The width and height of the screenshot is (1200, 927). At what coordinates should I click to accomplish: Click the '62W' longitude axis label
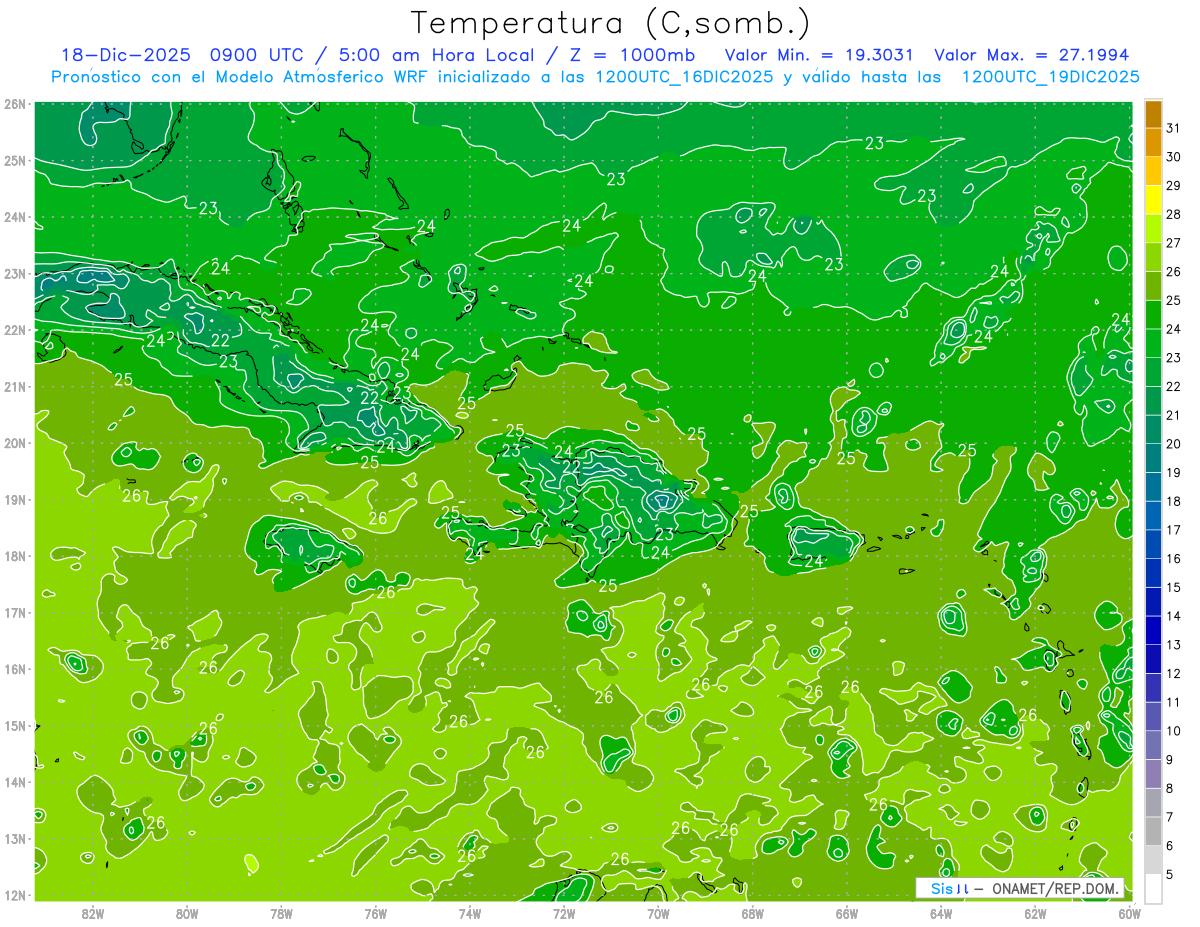pos(1035,913)
